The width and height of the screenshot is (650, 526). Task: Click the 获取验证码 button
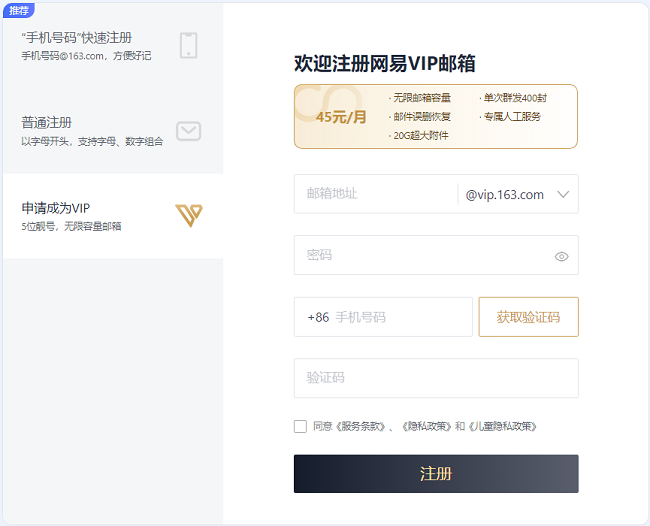(529, 317)
